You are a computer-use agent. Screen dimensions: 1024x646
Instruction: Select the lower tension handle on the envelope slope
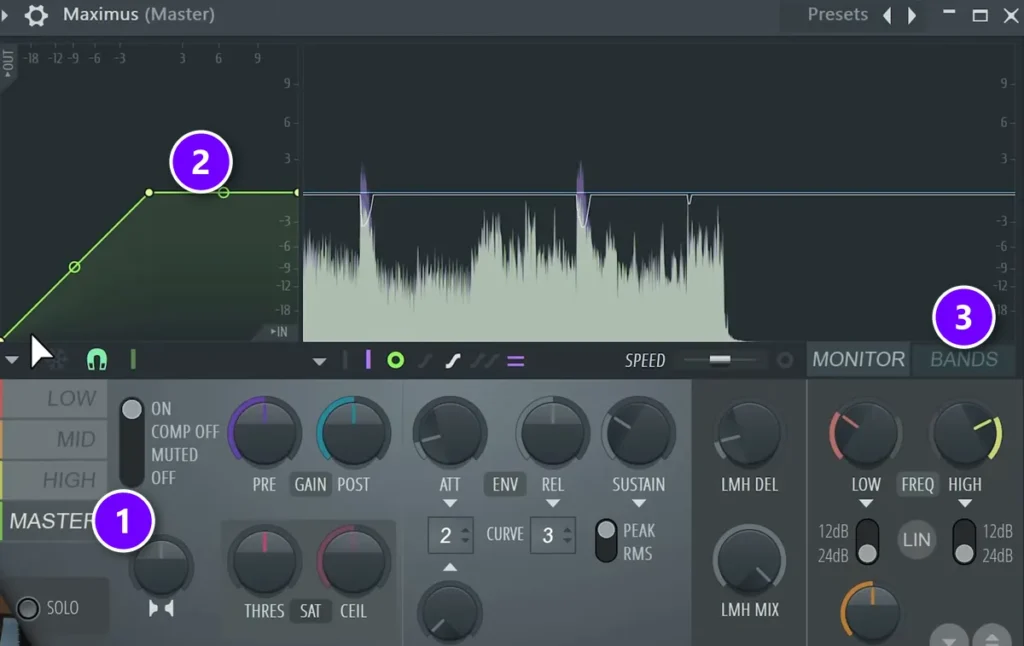74,267
